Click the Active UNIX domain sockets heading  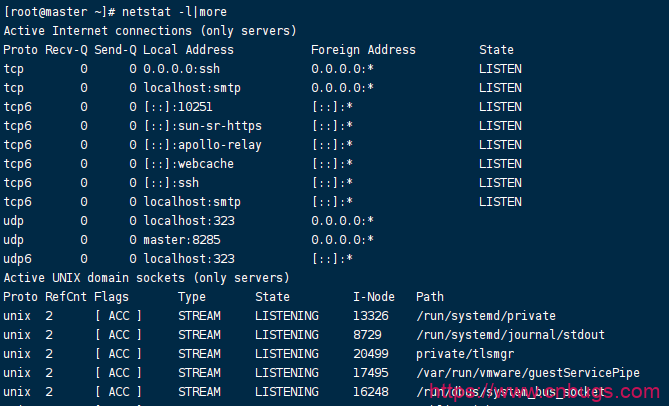coord(146,277)
